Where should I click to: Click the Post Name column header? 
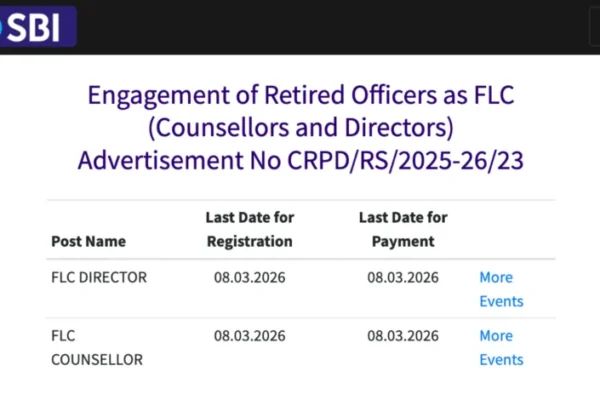(88, 241)
